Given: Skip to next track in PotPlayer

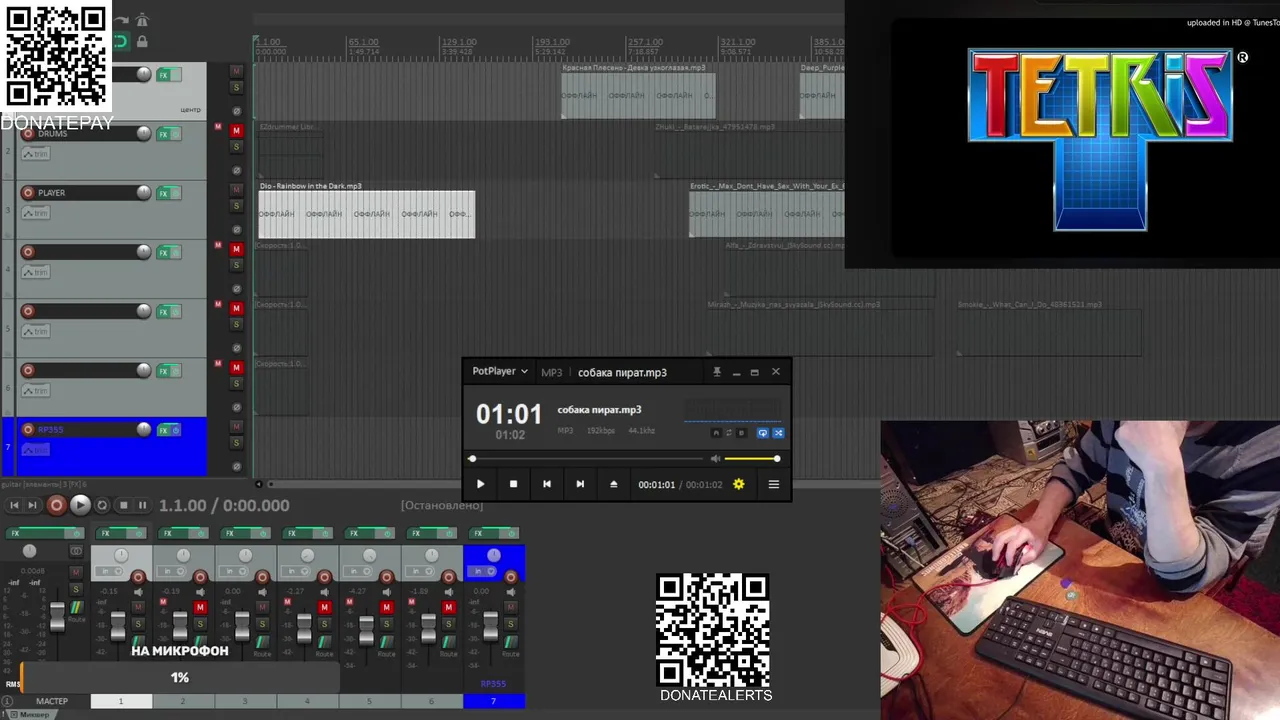Looking at the screenshot, I should point(580,484).
